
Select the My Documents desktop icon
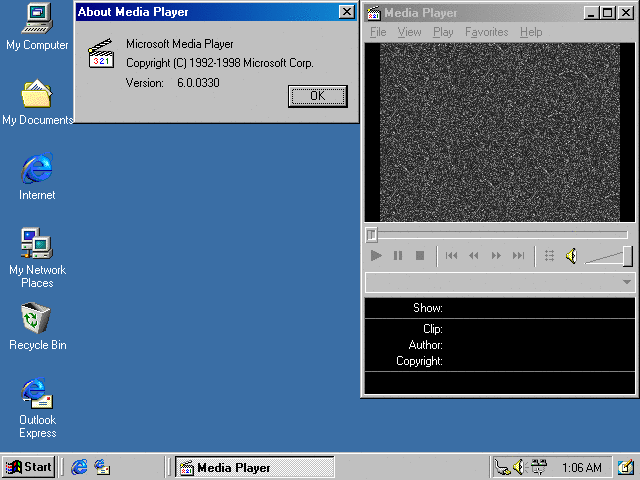(37, 102)
